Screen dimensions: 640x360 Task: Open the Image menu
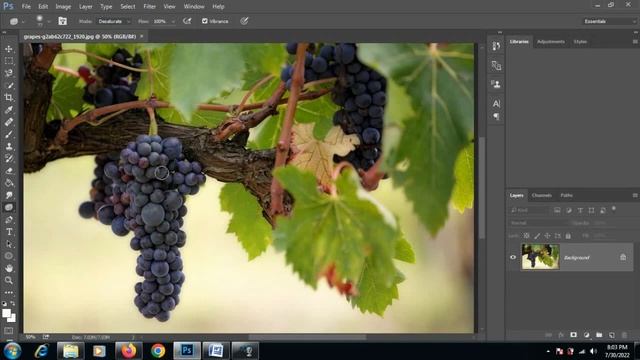coord(63,7)
